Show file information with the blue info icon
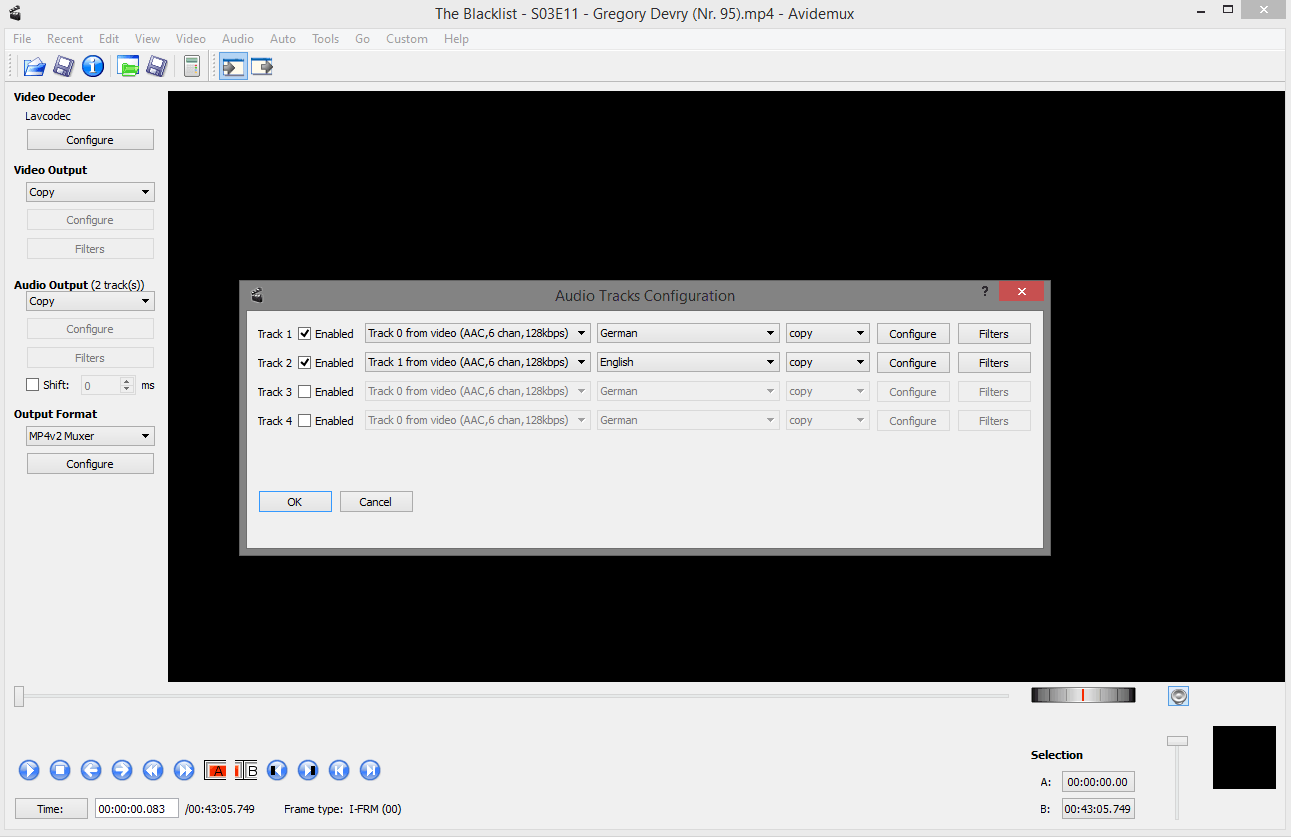The height and width of the screenshot is (837, 1291). 93,67
